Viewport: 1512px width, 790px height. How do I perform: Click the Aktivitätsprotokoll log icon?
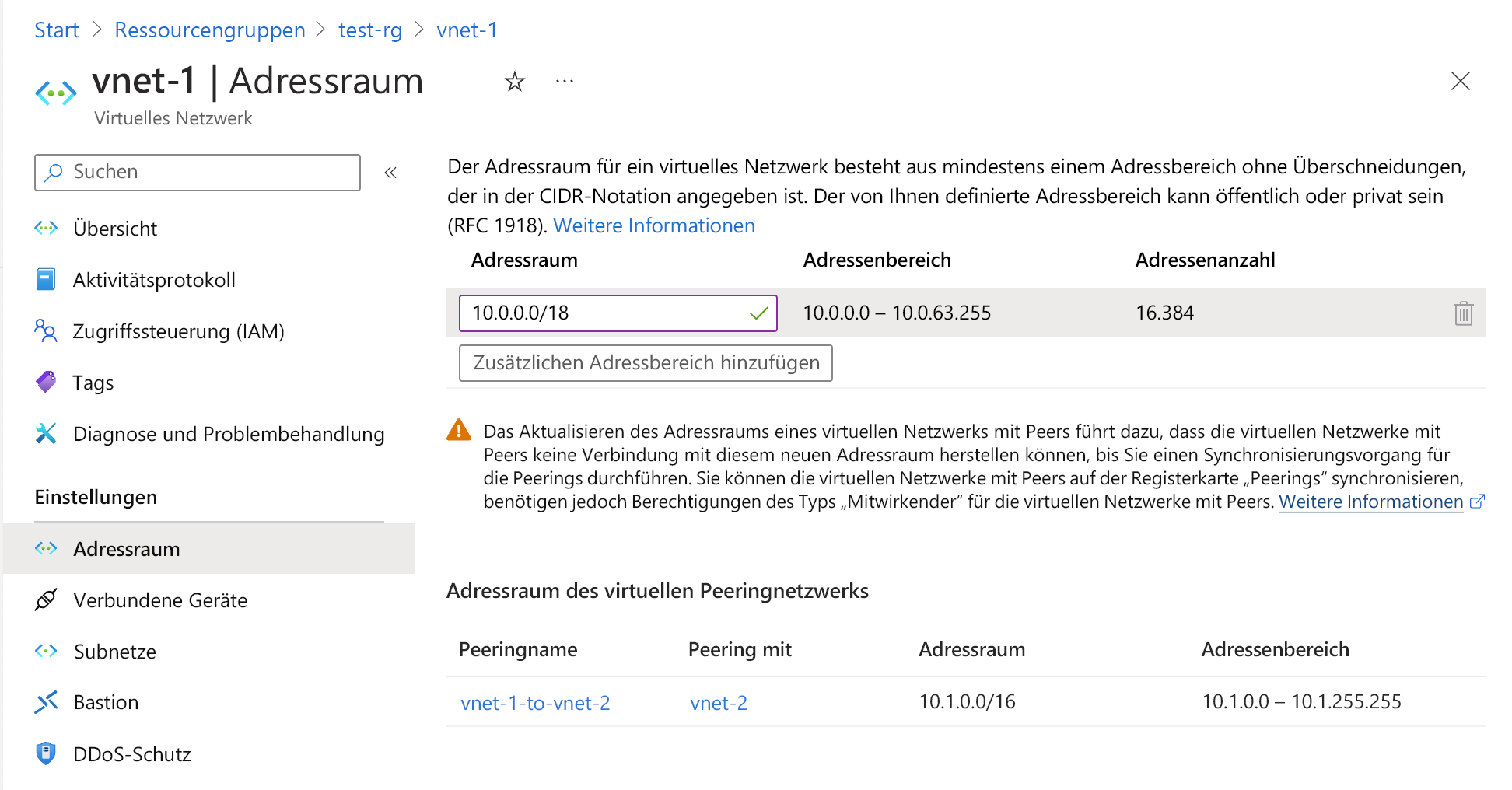coord(46,279)
